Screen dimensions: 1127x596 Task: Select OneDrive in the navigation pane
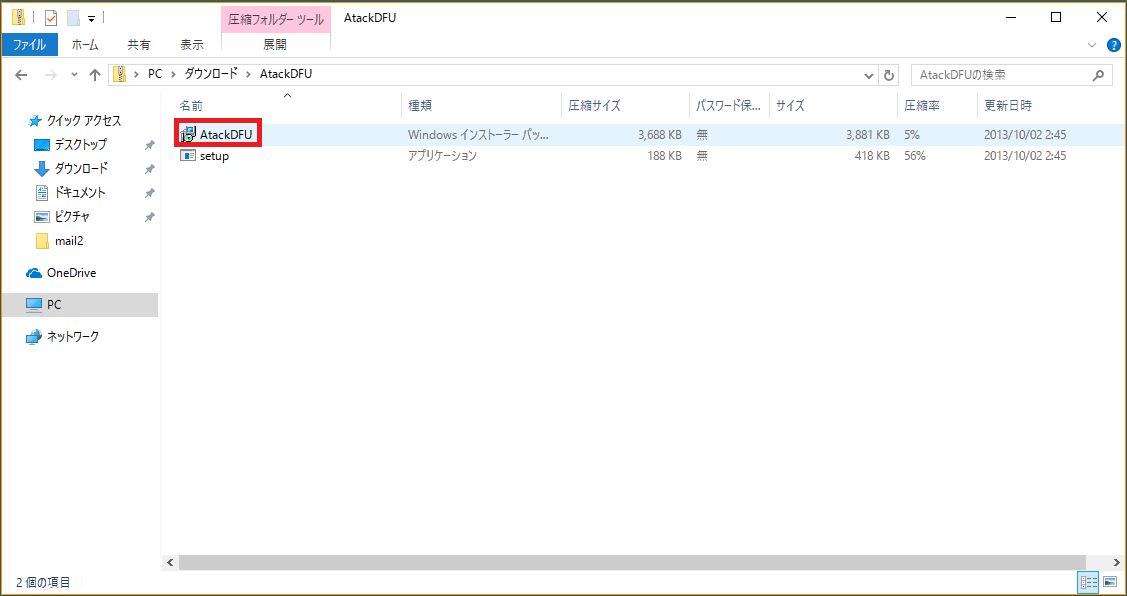[x=61, y=273]
